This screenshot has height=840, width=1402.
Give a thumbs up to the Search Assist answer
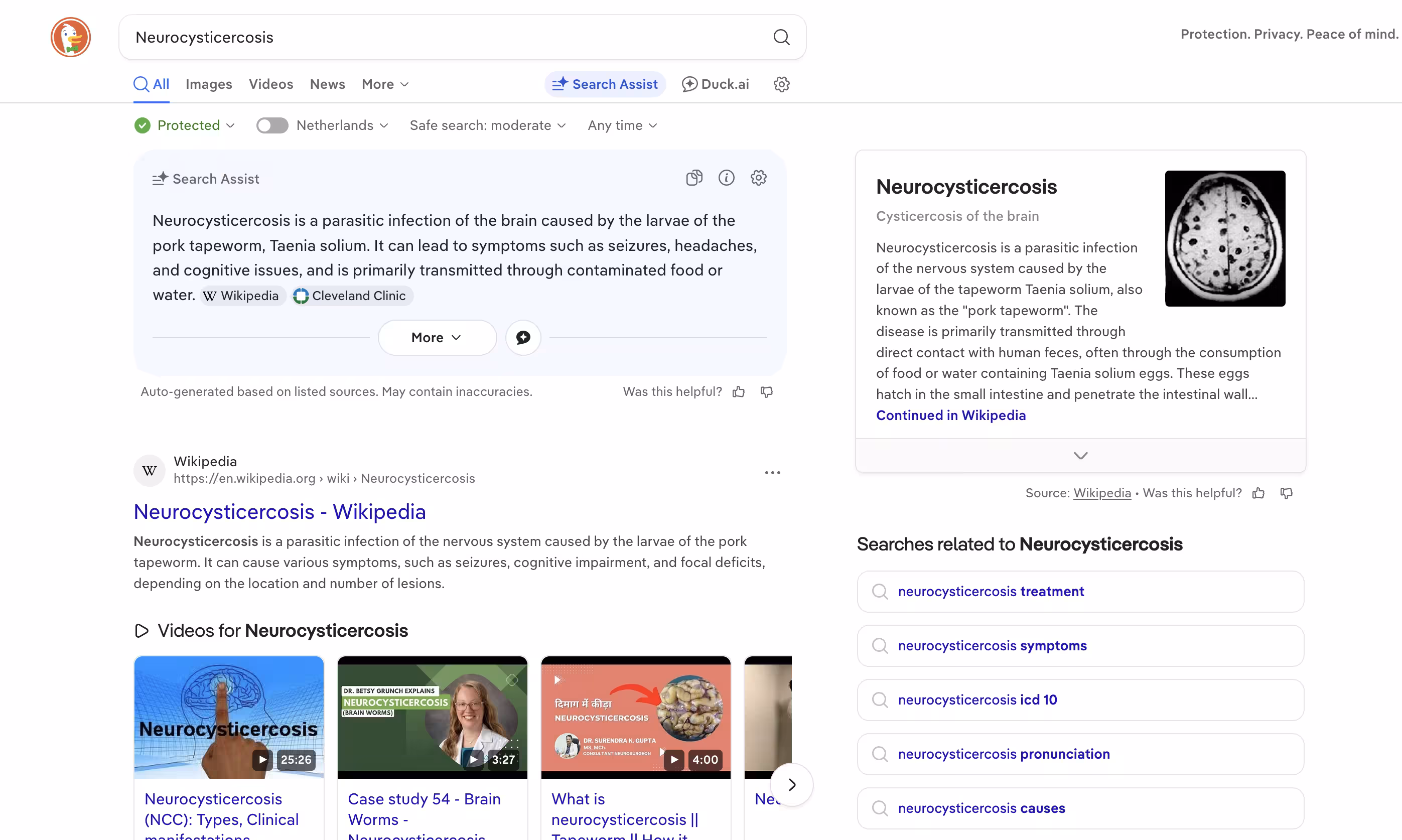[x=738, y=391]
